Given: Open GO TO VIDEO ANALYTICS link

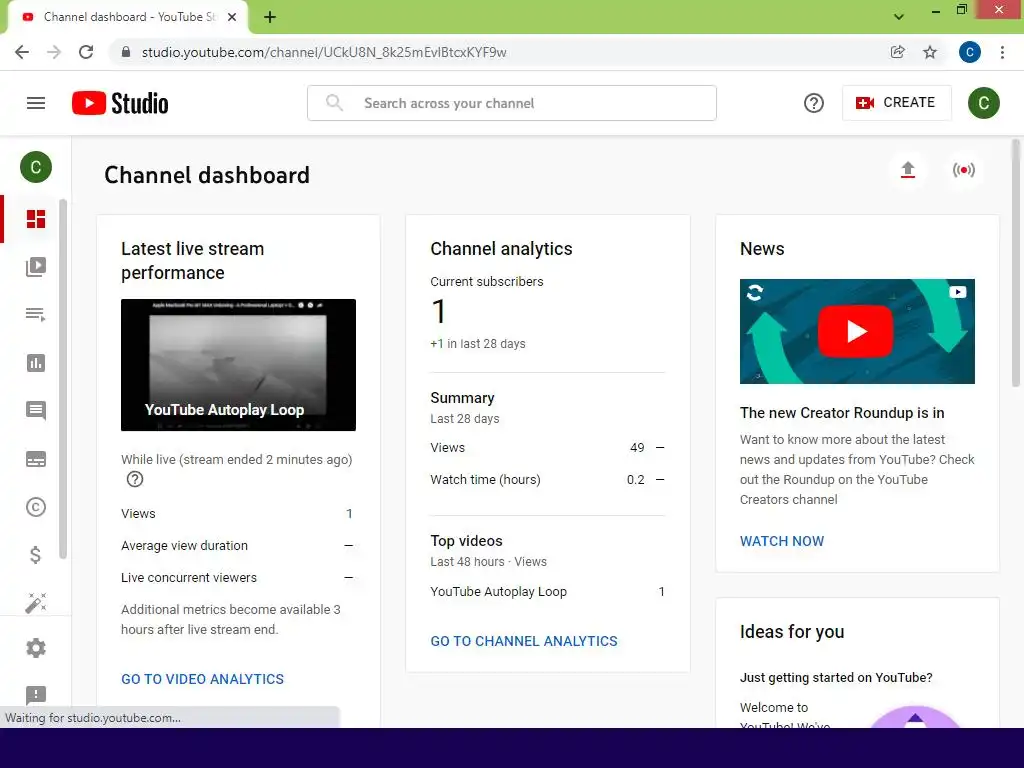Looking at the screenshot, I should [x=202, y=679].
